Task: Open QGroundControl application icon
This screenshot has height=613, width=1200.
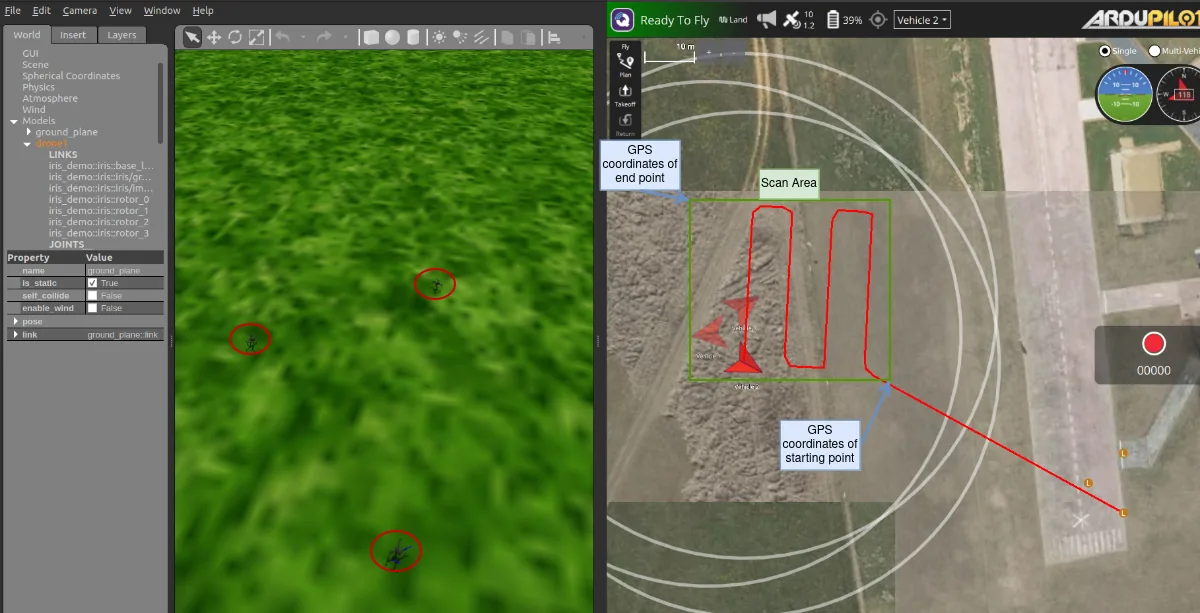Action: 623,19
